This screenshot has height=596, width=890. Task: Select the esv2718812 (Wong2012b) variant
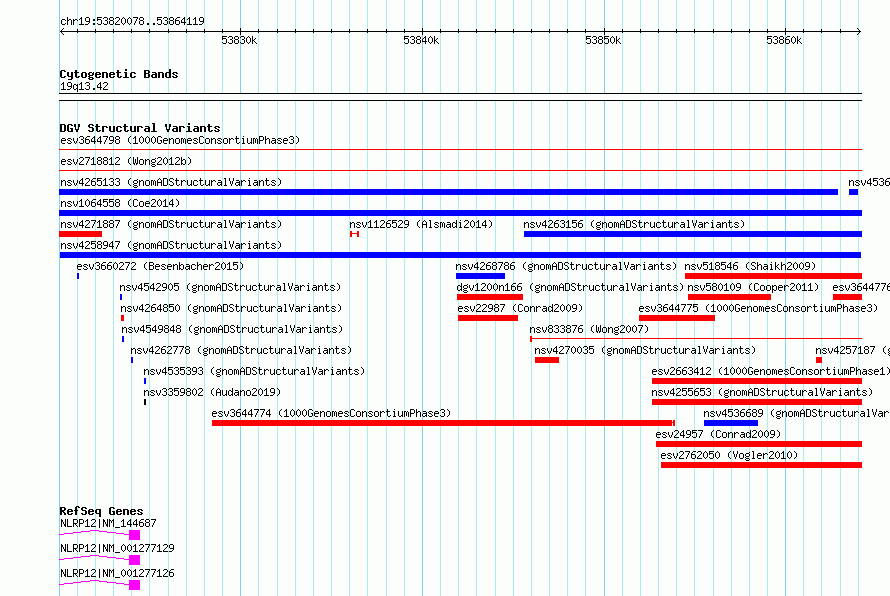click(126, 161)
